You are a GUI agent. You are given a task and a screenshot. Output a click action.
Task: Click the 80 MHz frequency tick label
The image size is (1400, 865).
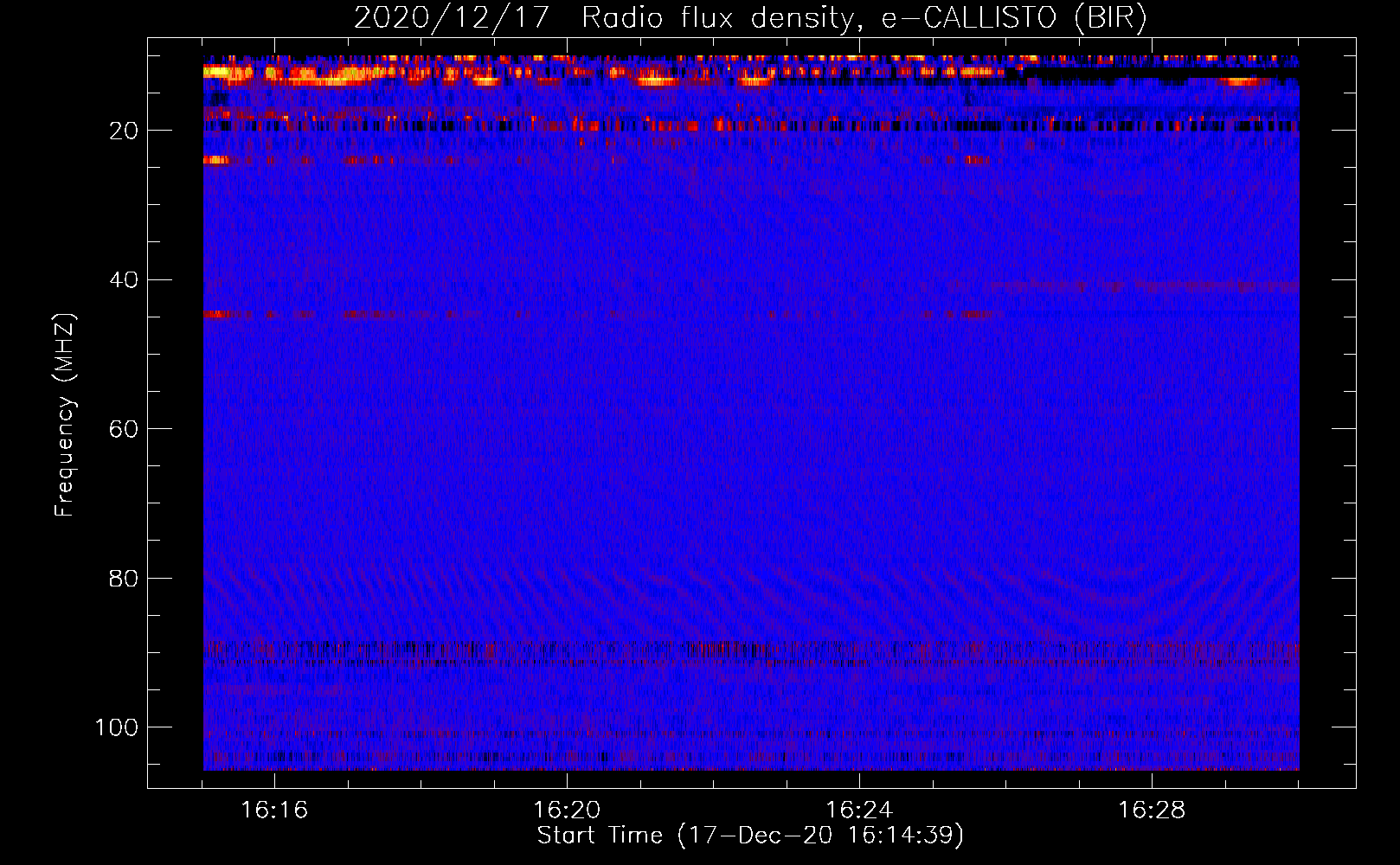(124, 578)
